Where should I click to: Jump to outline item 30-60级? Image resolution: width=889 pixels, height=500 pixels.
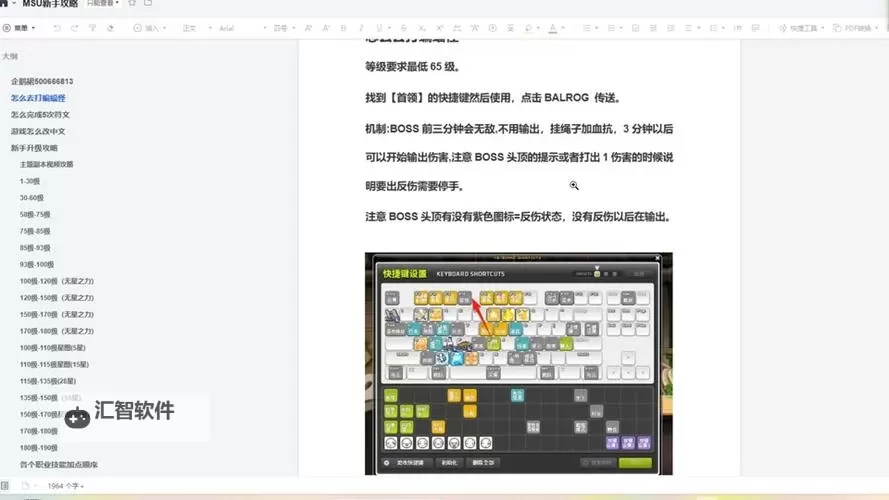tap(32, 197)
